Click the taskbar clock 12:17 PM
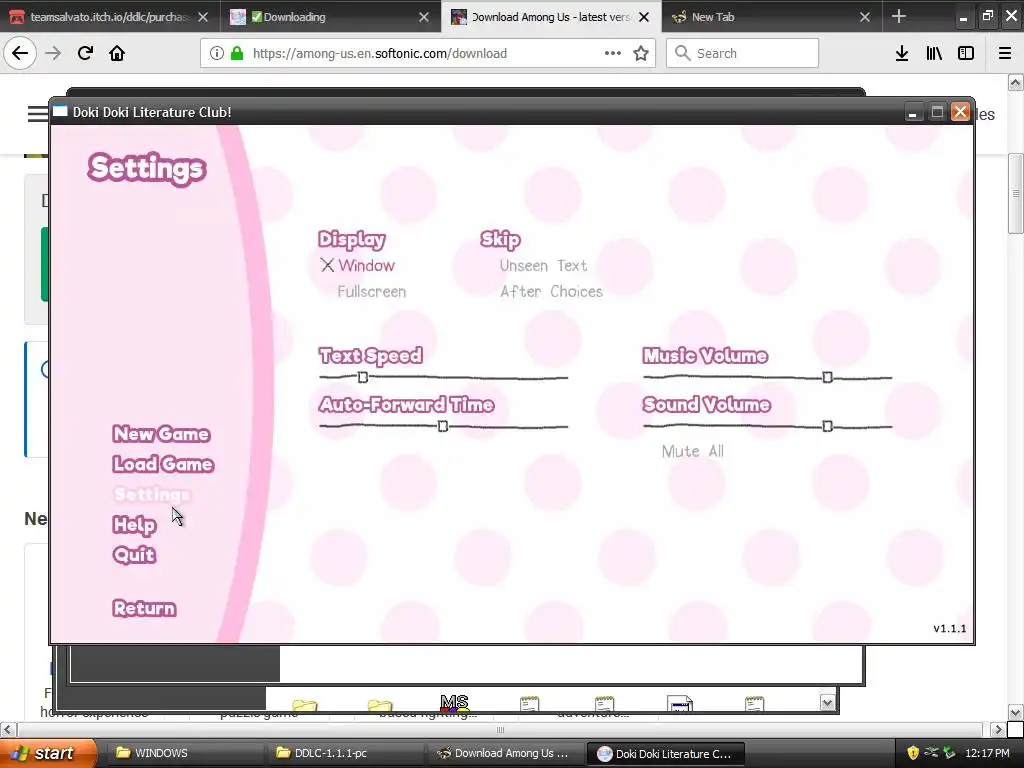The image size is (1024, 768). 987,753
